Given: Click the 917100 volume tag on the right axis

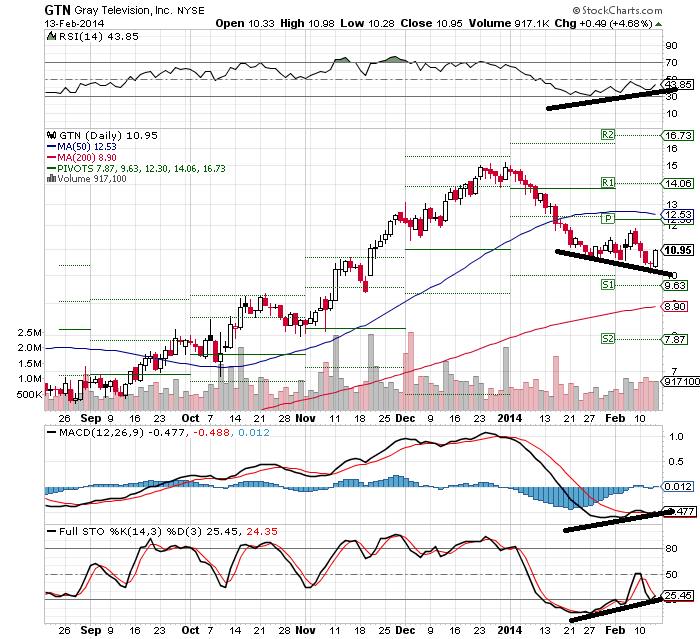Looking at the screenshot, I should coord(682,381).
